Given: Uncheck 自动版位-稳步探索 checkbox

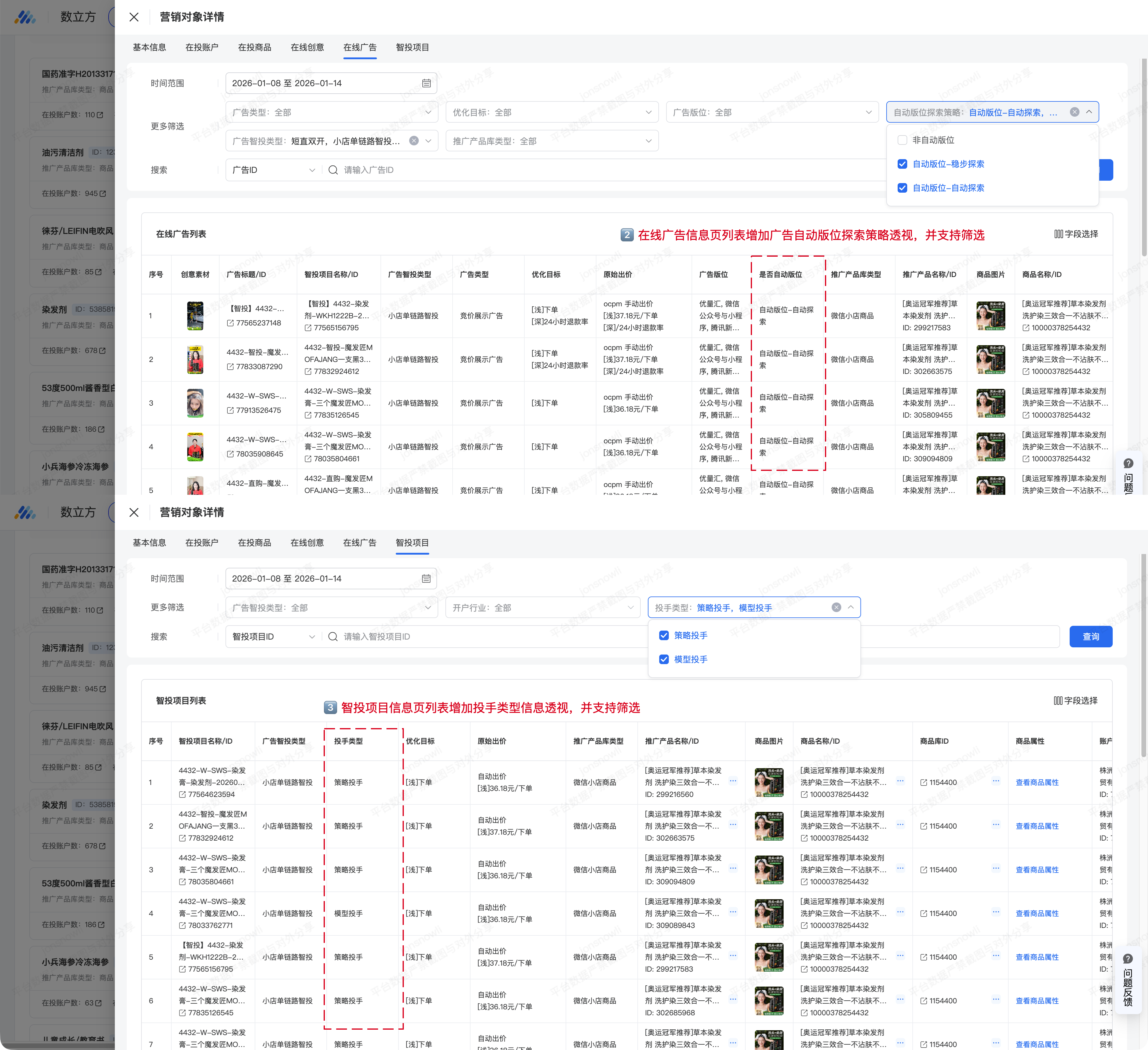Looking at the screenshot, I should [902, 164].
